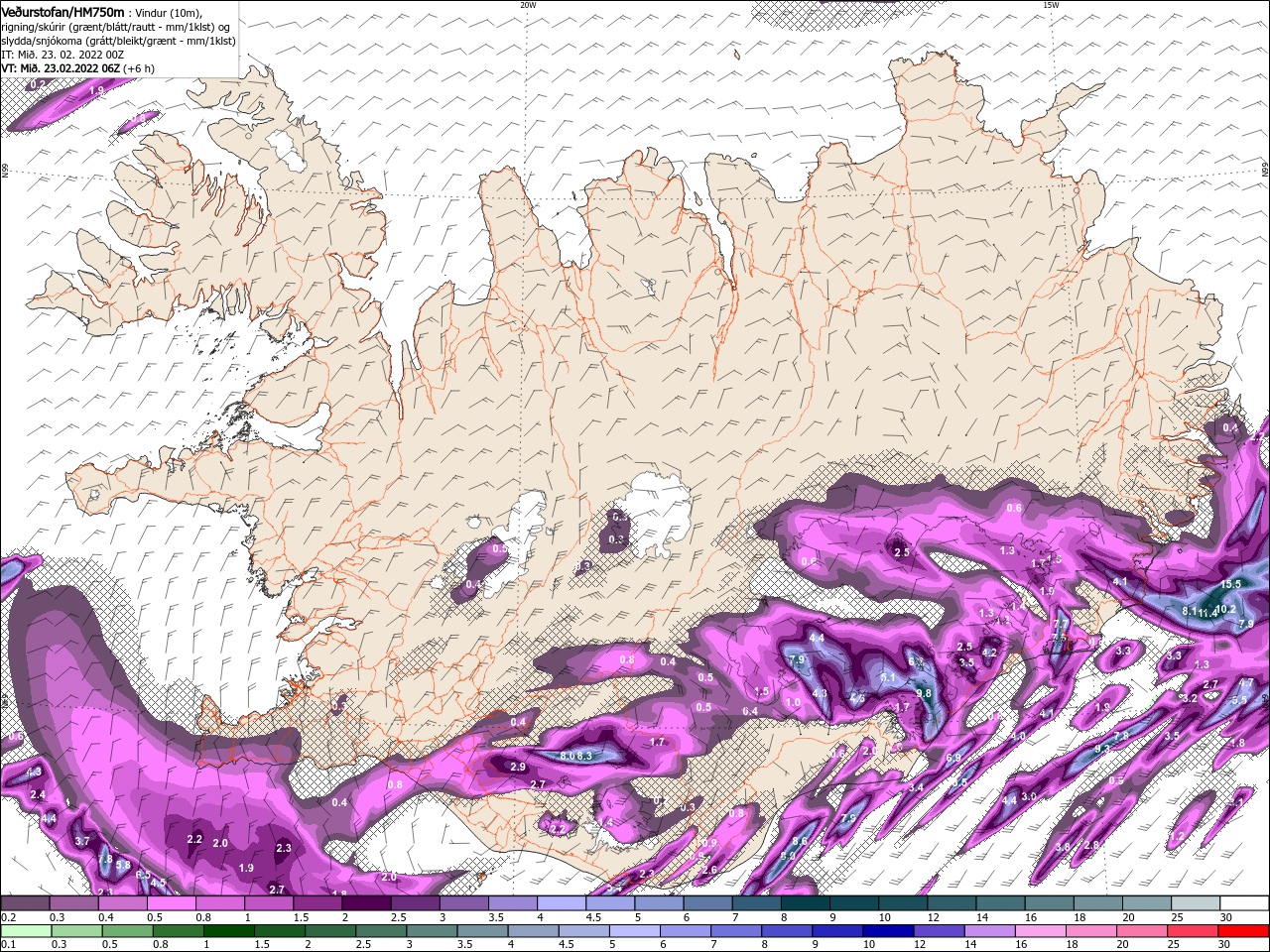Select the 2 darkest purple swatch in upper legend

[x=366, y=903]
